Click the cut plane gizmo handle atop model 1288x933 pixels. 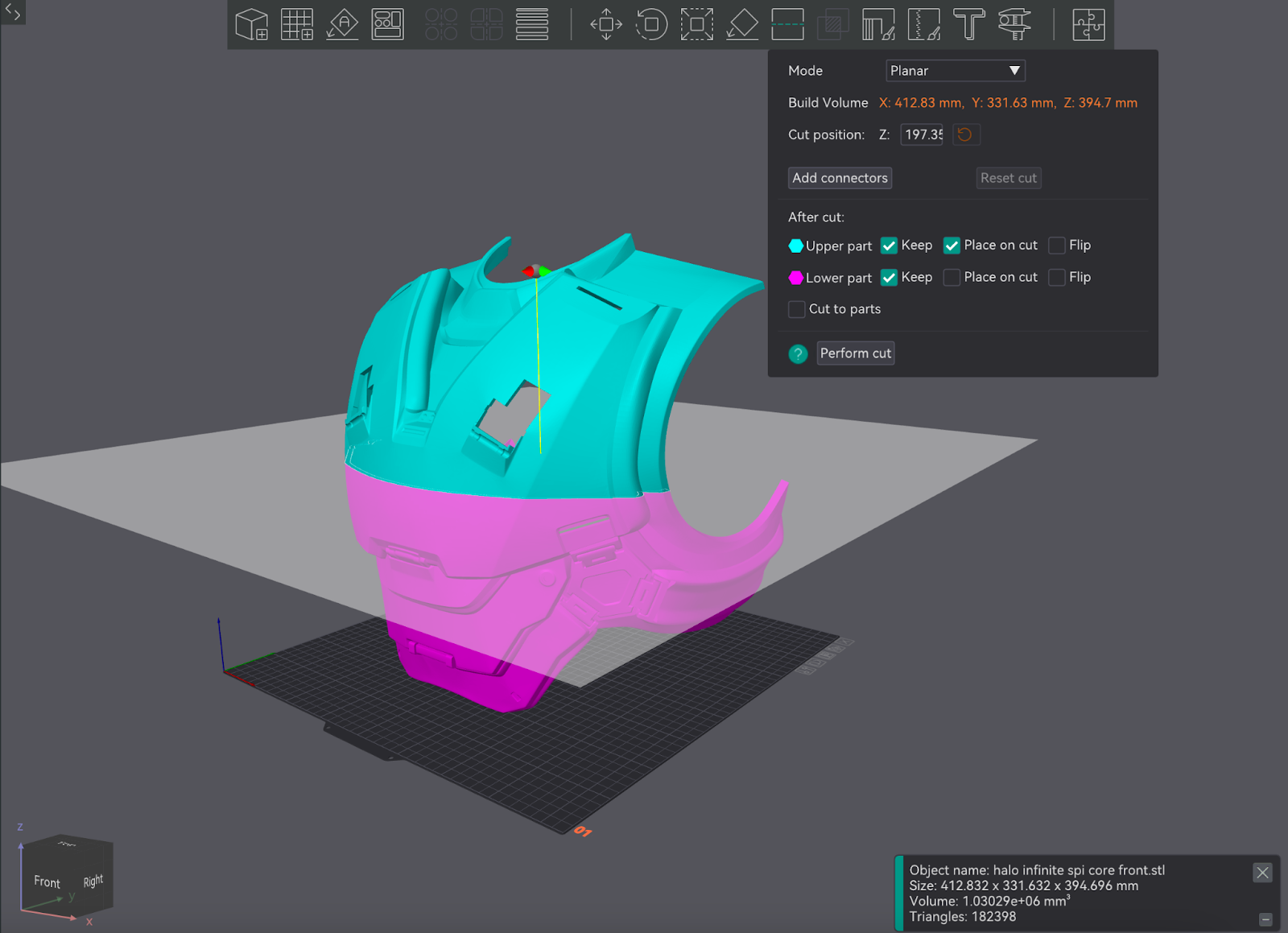pos(536,272)
